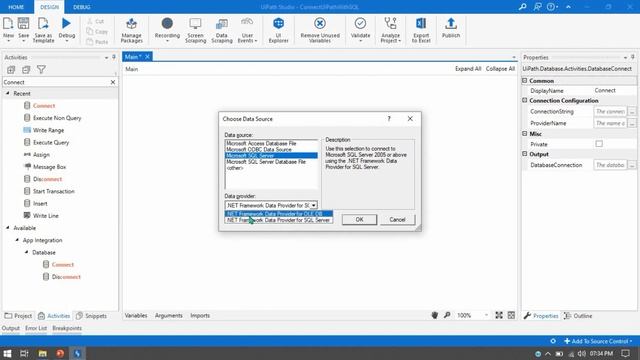Screen dimensions: 640x360
Task: Collapse the Recent activities group
Action: tap(8, 93)
